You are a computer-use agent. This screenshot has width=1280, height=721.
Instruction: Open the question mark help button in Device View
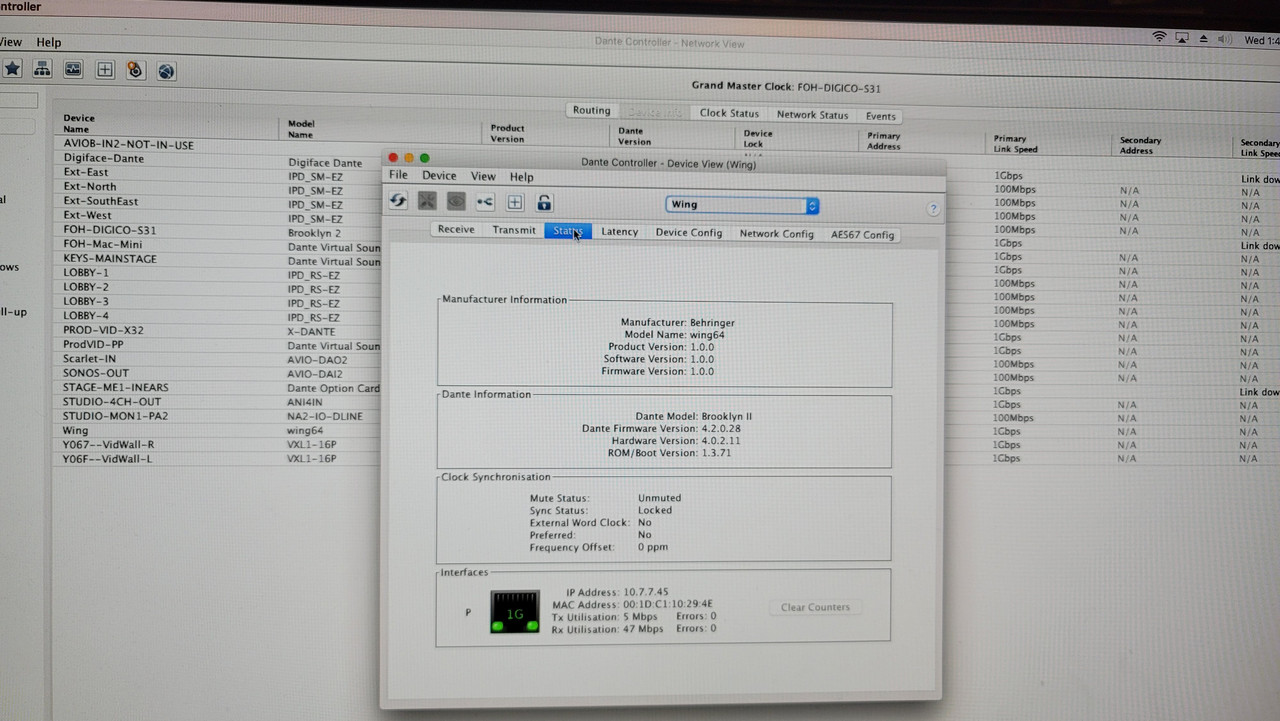[x=933, y=209]
